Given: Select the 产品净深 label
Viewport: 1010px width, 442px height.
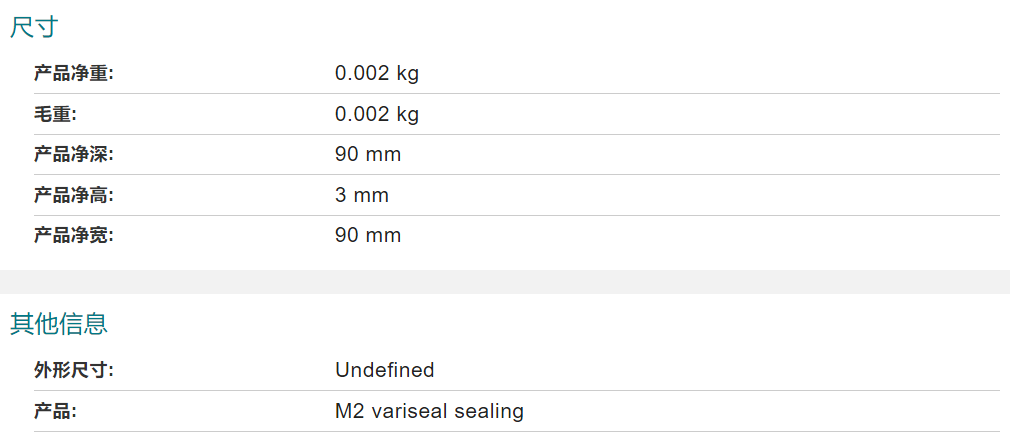Looking at the screenshot, I should click(x=73, y=155).
